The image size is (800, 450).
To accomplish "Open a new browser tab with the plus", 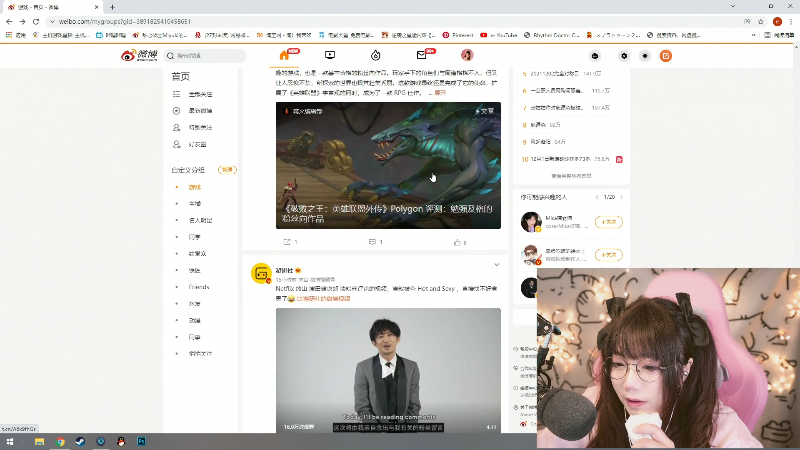I will click(x=112, y=7).
